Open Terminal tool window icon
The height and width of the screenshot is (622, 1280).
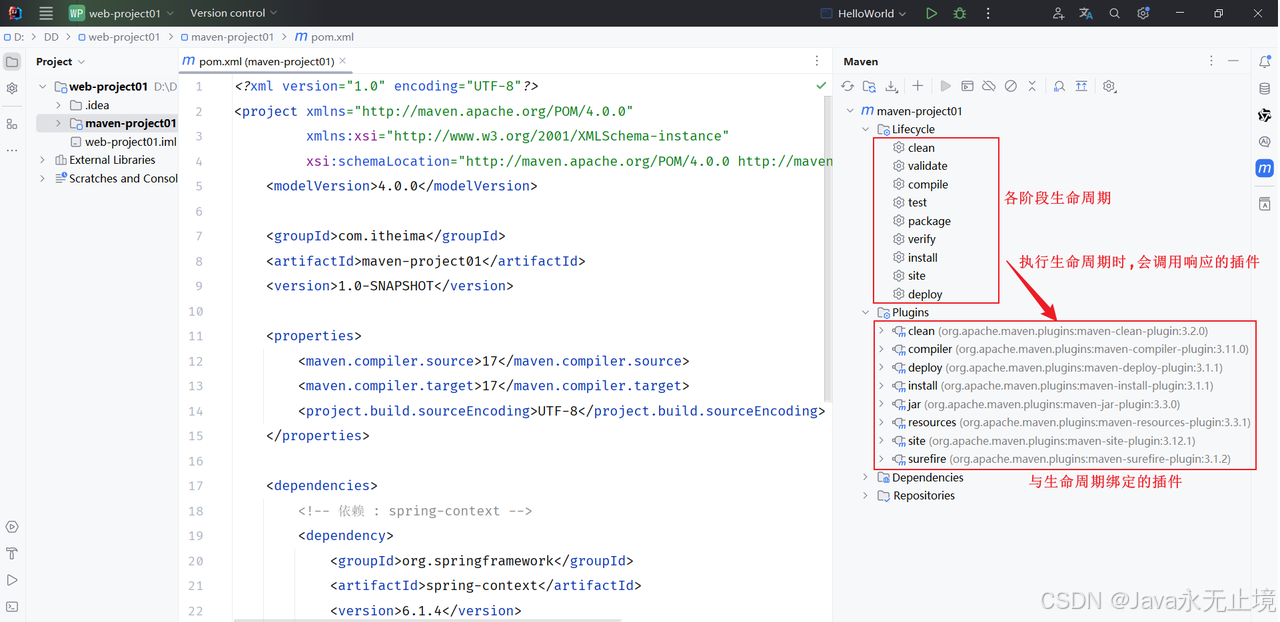12,606
